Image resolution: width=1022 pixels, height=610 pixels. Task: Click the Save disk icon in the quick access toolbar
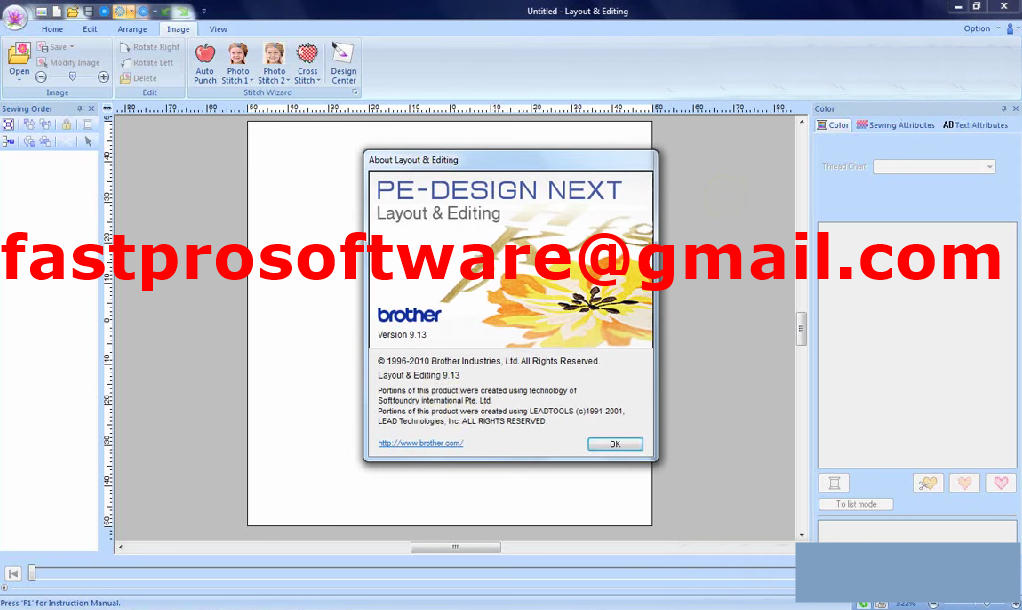click(88, 12)
